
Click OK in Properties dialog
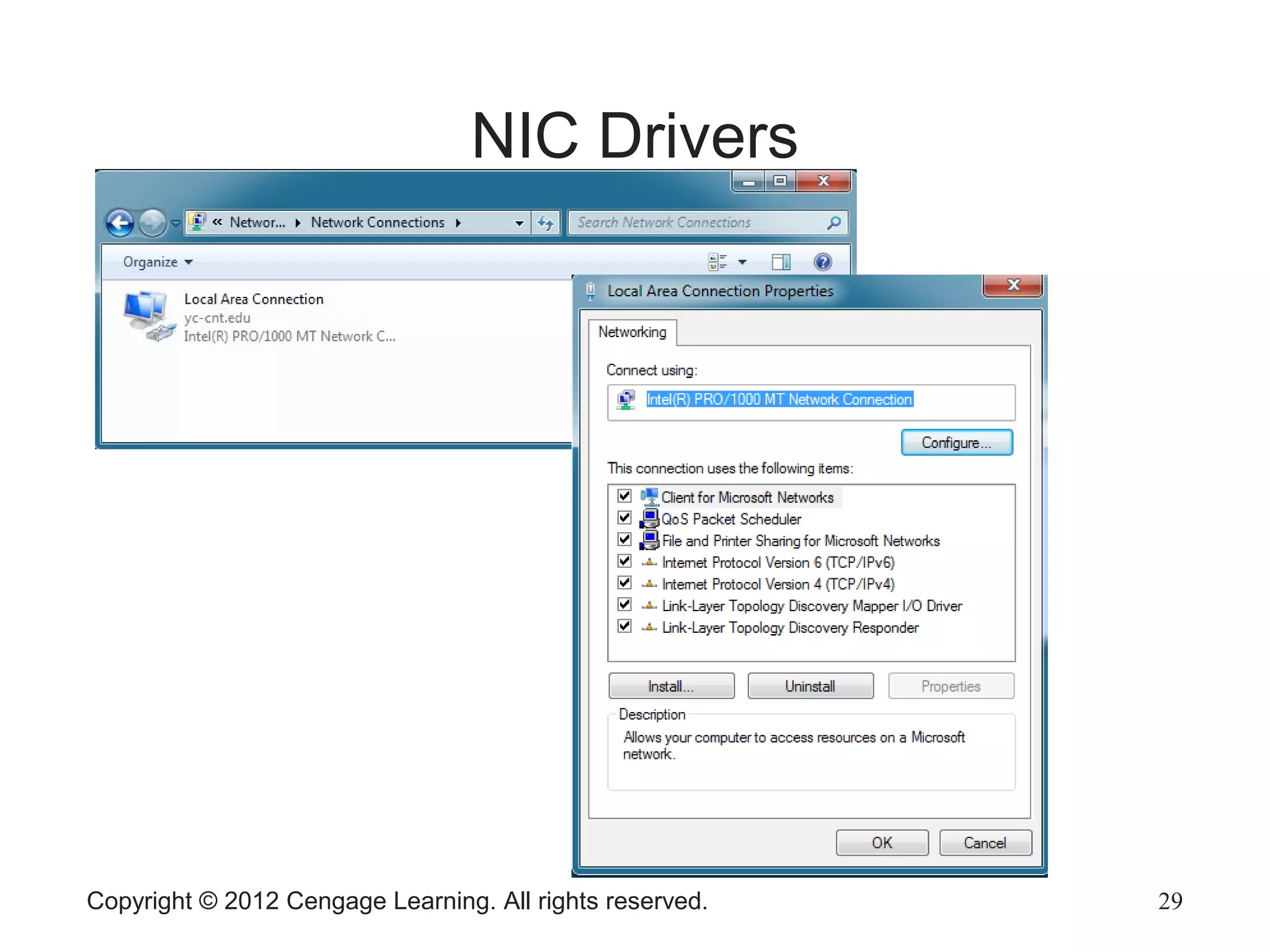pyautogui.click(x=882, y=843)
